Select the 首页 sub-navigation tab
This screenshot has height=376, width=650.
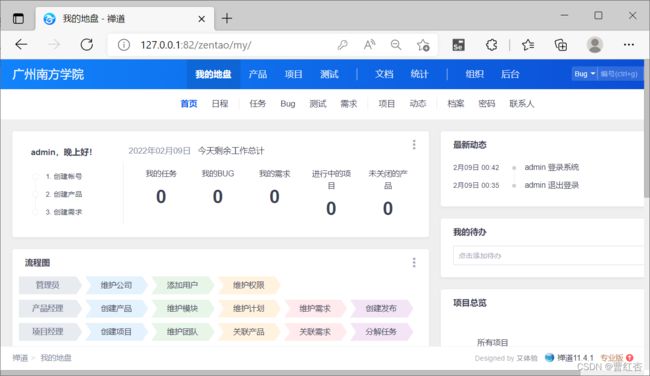coord(189,104)
